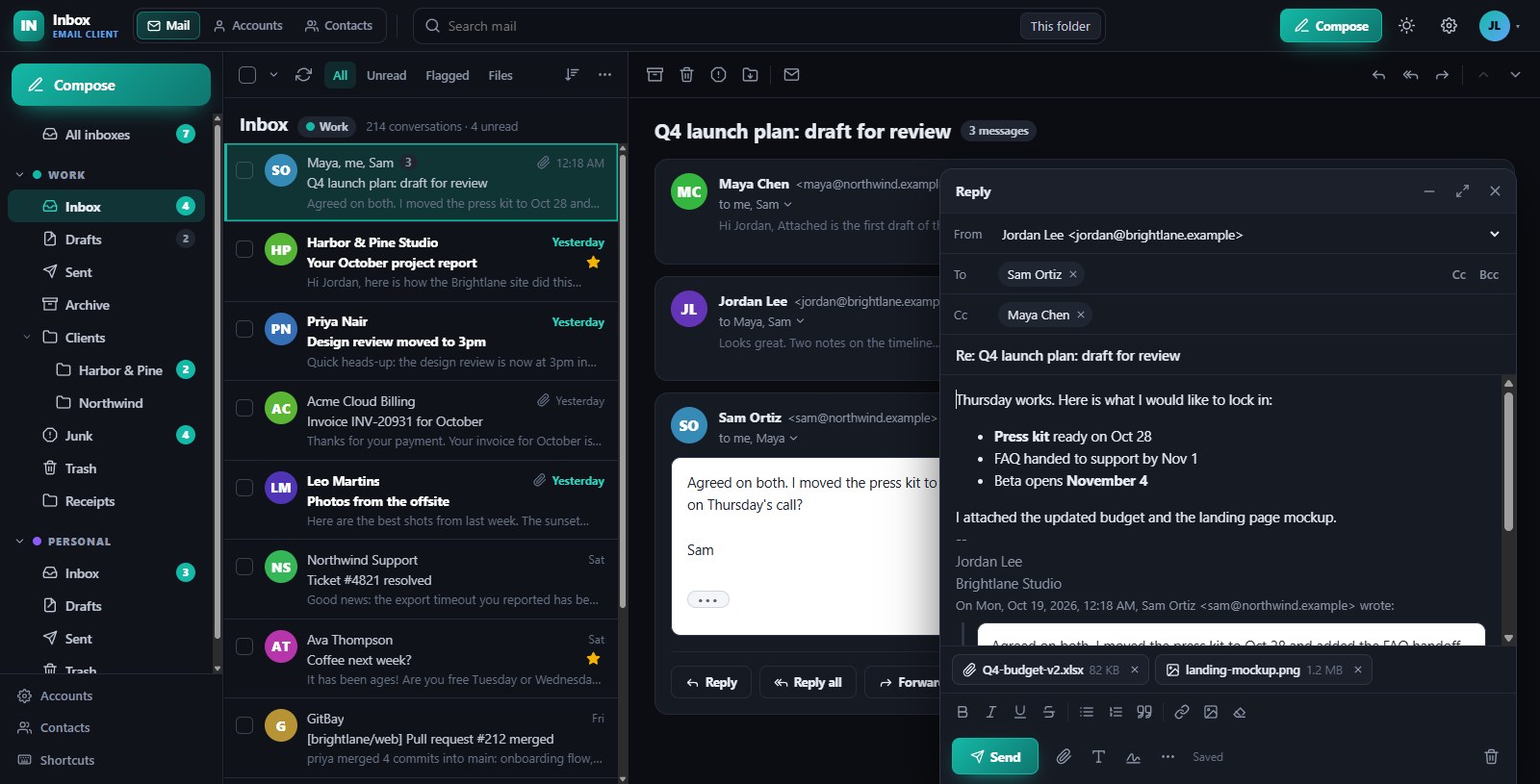Discard the reply draft with the trash icon

coord(1491,757)
